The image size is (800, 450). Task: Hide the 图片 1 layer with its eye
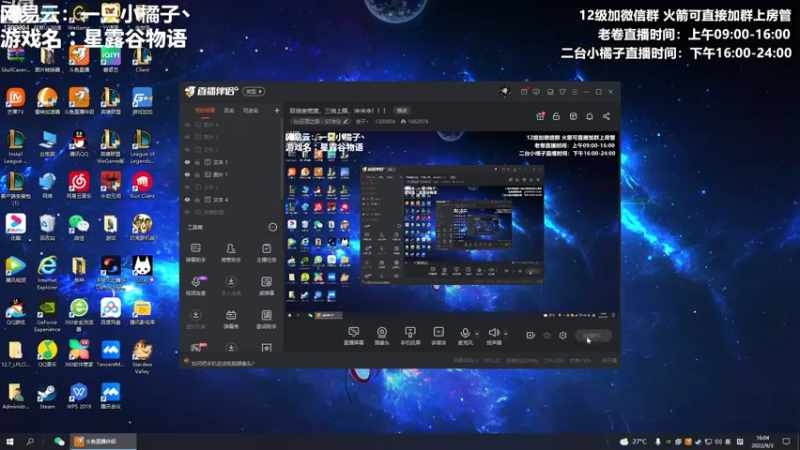point(187,174)
